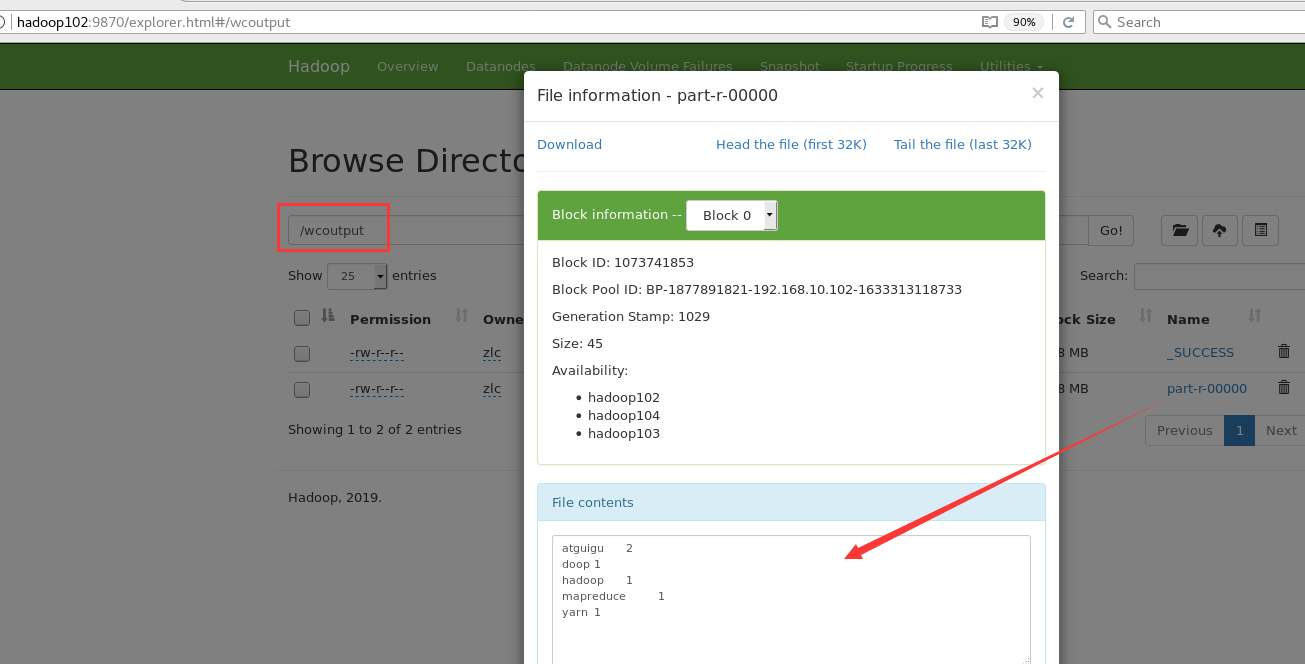The height and width of the screenshot is (664, 1305).
Task: Click the Block ID: 1073741853 text
Action: tap(623, 262)
